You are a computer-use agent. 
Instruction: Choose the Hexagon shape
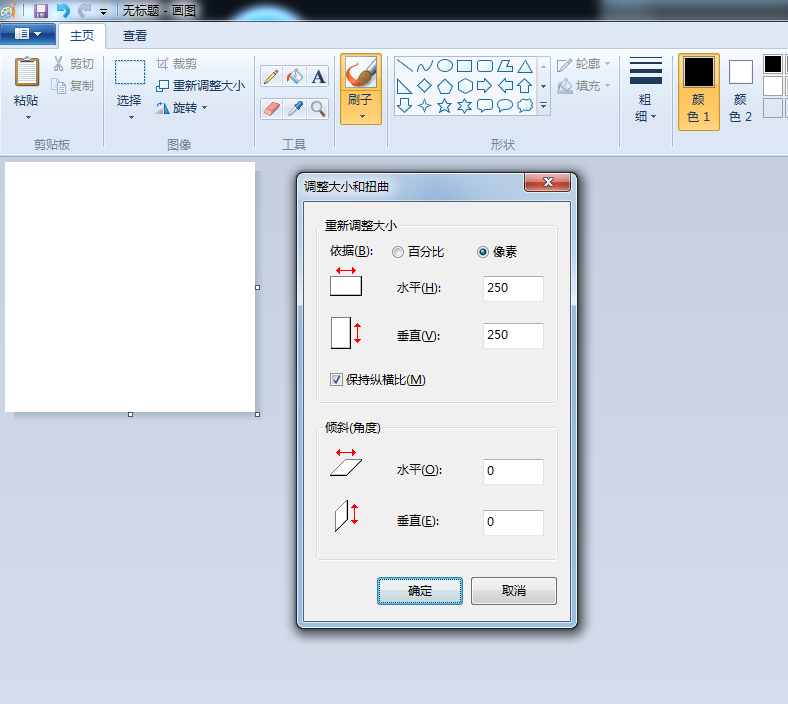[464, 86]
